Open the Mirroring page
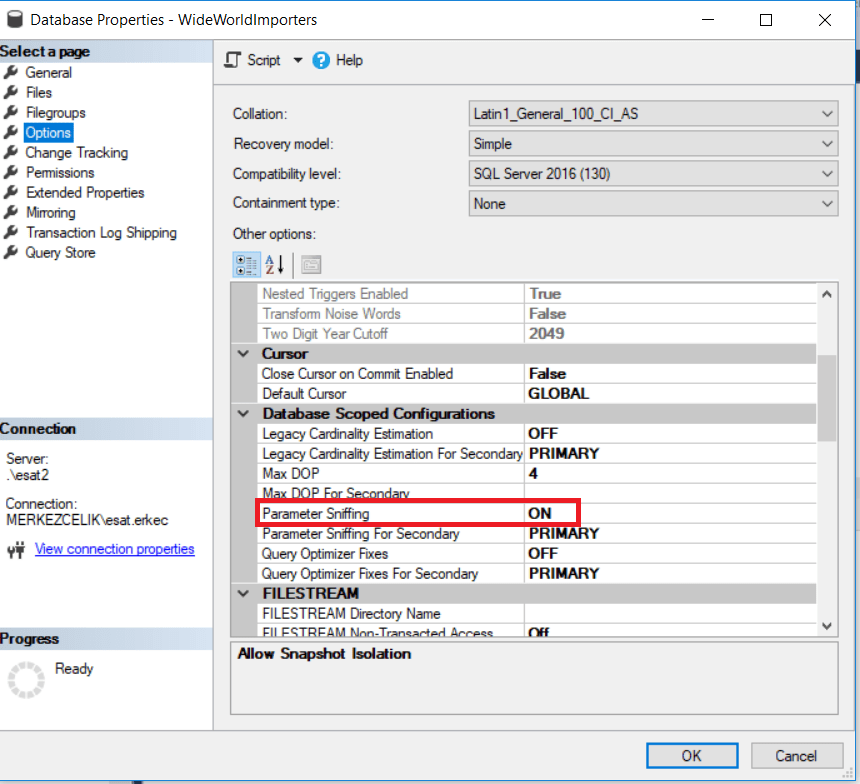The width and height of the screenshot is (860, 784). pos(50,212)
